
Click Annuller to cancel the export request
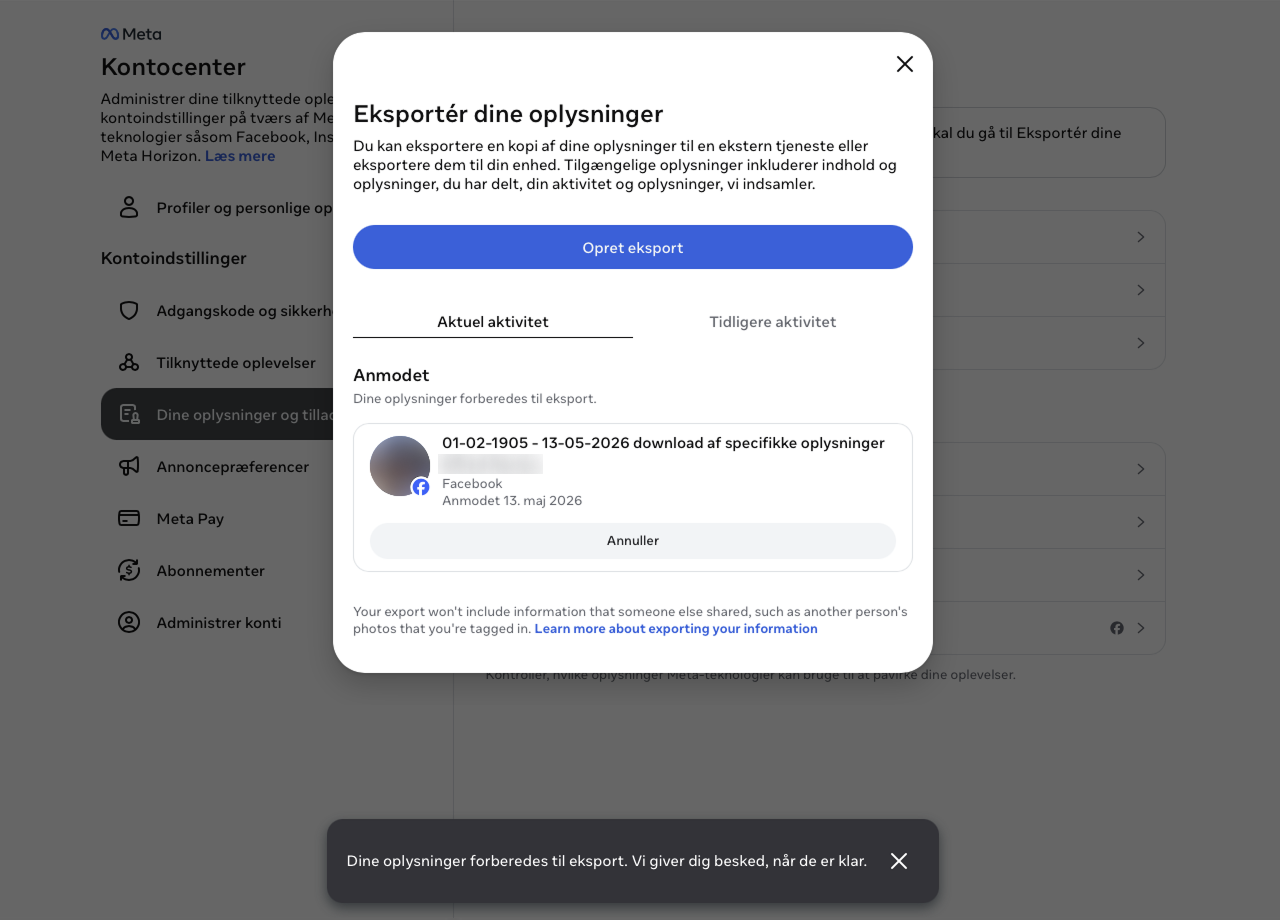click(x=633, y=541)
